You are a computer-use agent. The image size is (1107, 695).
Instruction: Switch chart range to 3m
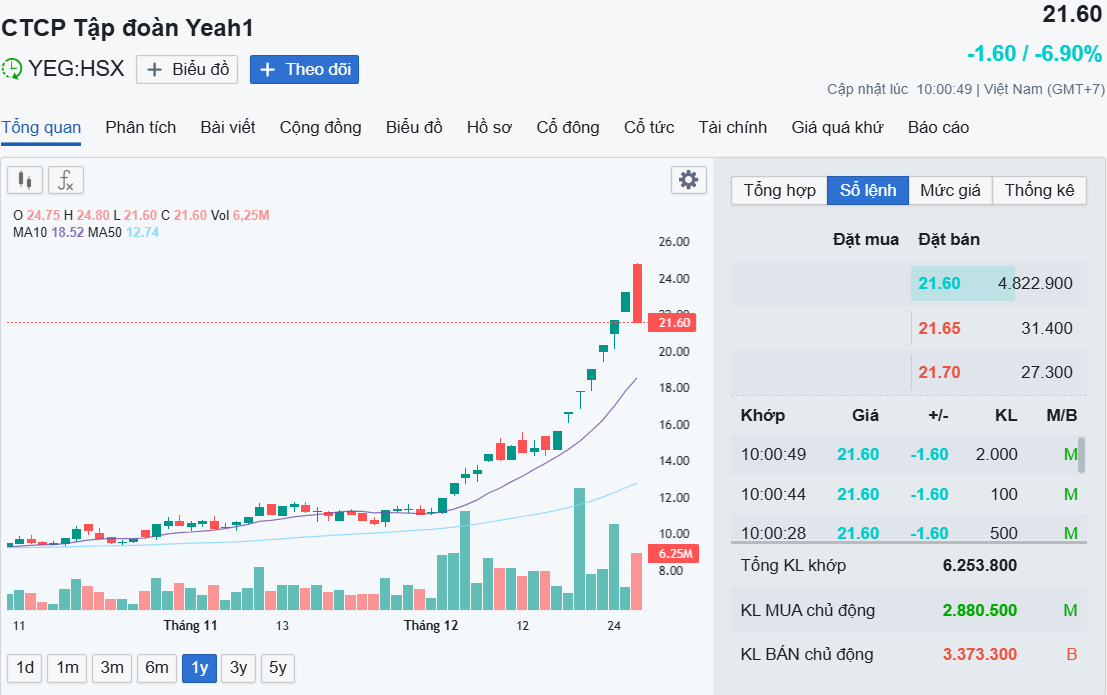tap(112, 668)
